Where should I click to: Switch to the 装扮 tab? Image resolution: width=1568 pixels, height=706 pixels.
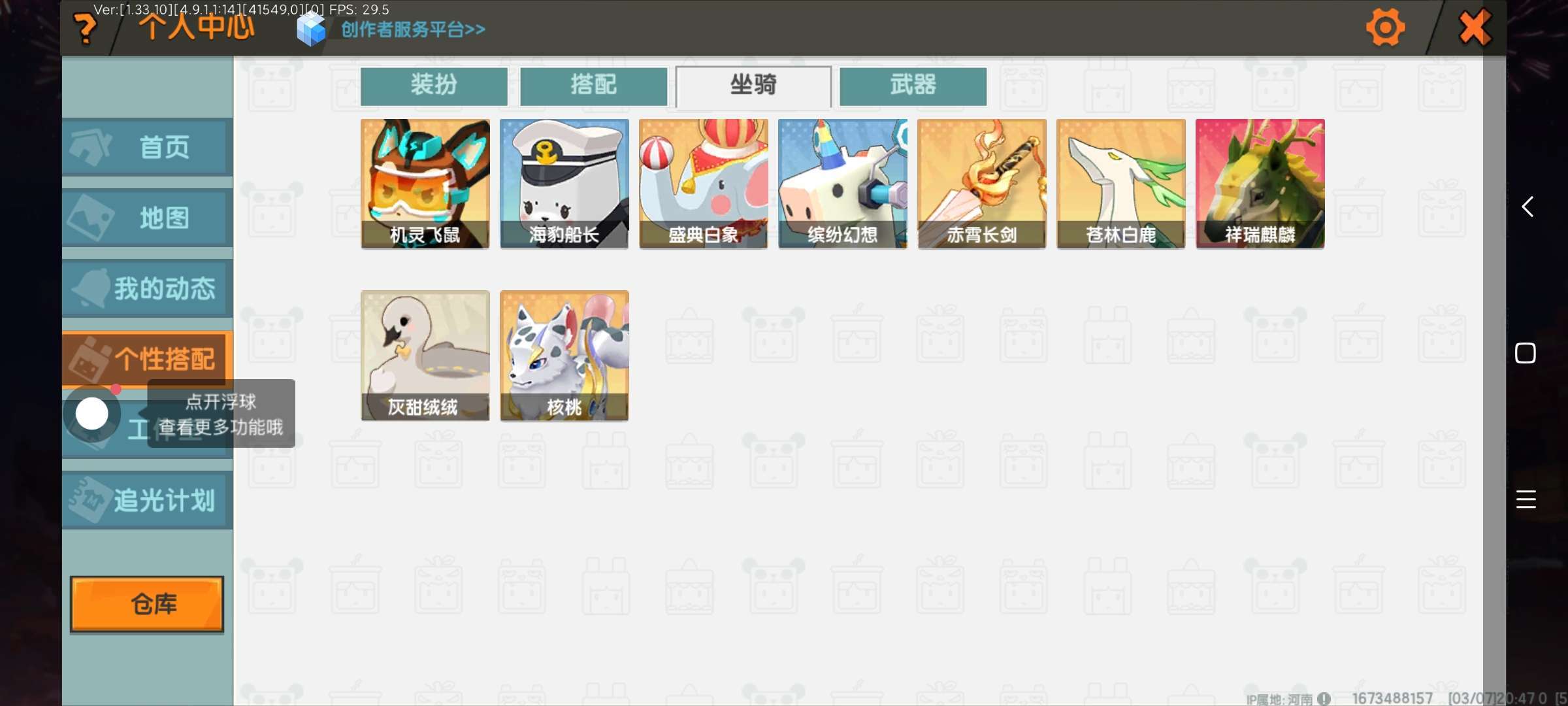434,86
